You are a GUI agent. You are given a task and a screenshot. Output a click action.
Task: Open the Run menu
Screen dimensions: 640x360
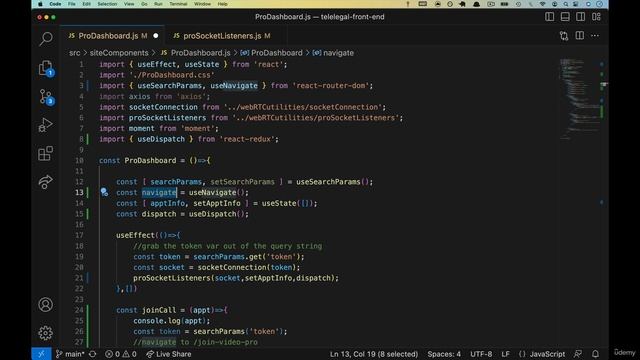[158, 4]
